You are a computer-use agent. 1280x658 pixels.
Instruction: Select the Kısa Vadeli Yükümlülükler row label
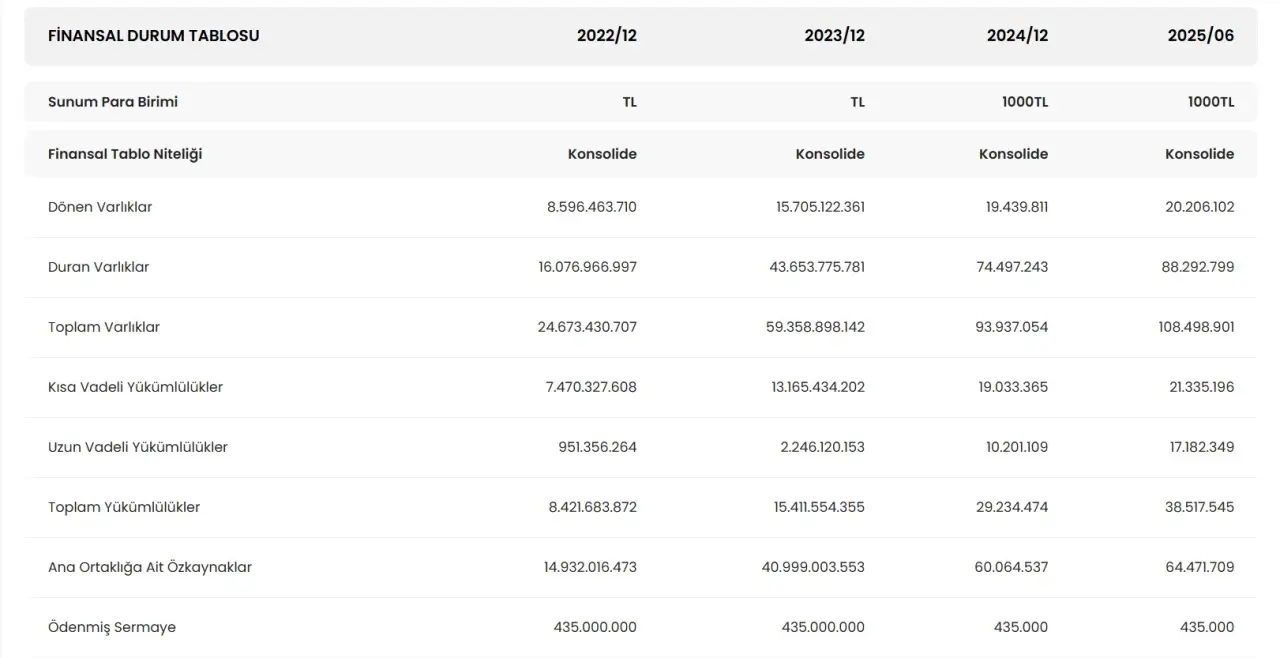coord(135,387)
